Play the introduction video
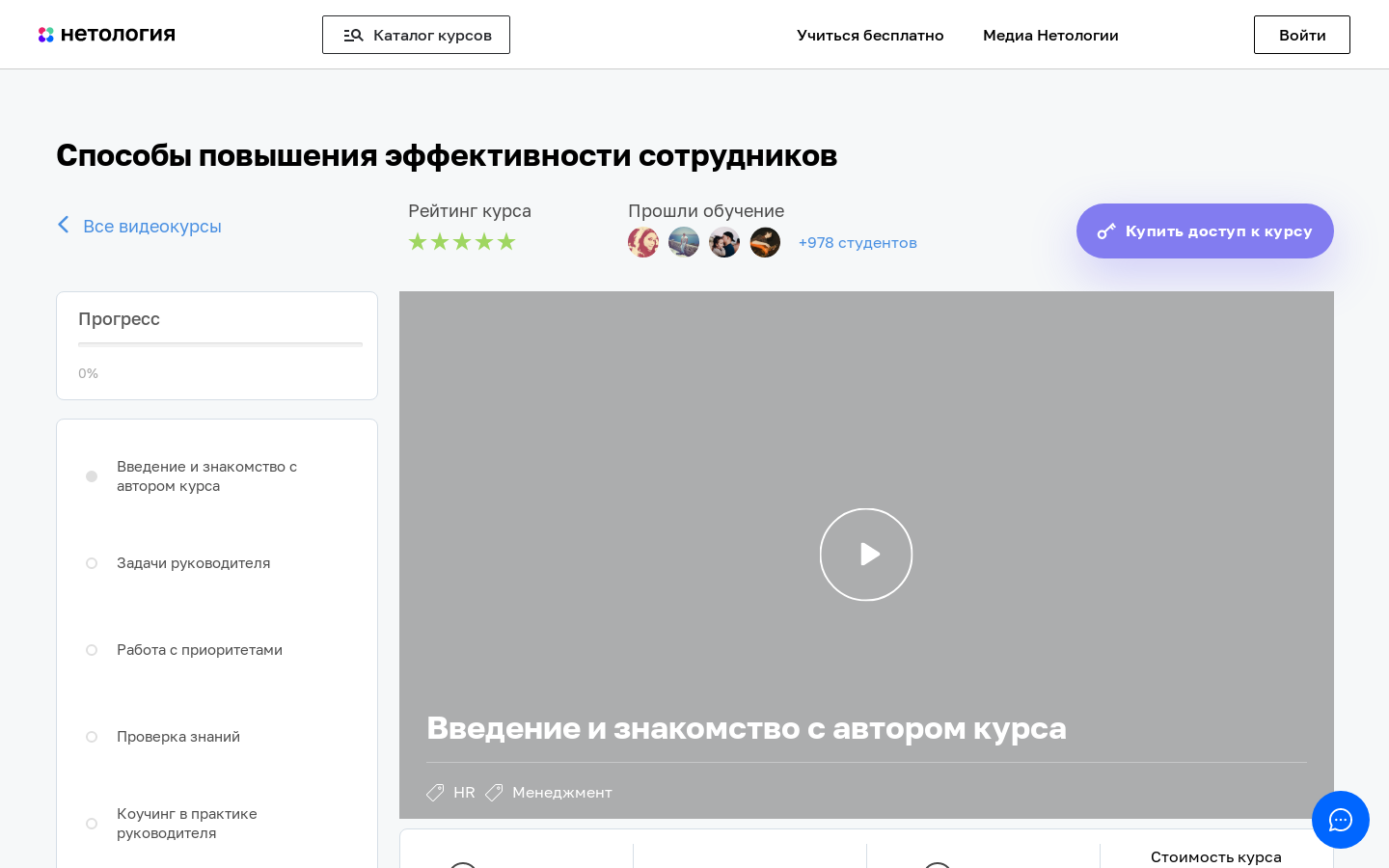The height and width of the screenshot is (868, 1389). coord(866,555)
